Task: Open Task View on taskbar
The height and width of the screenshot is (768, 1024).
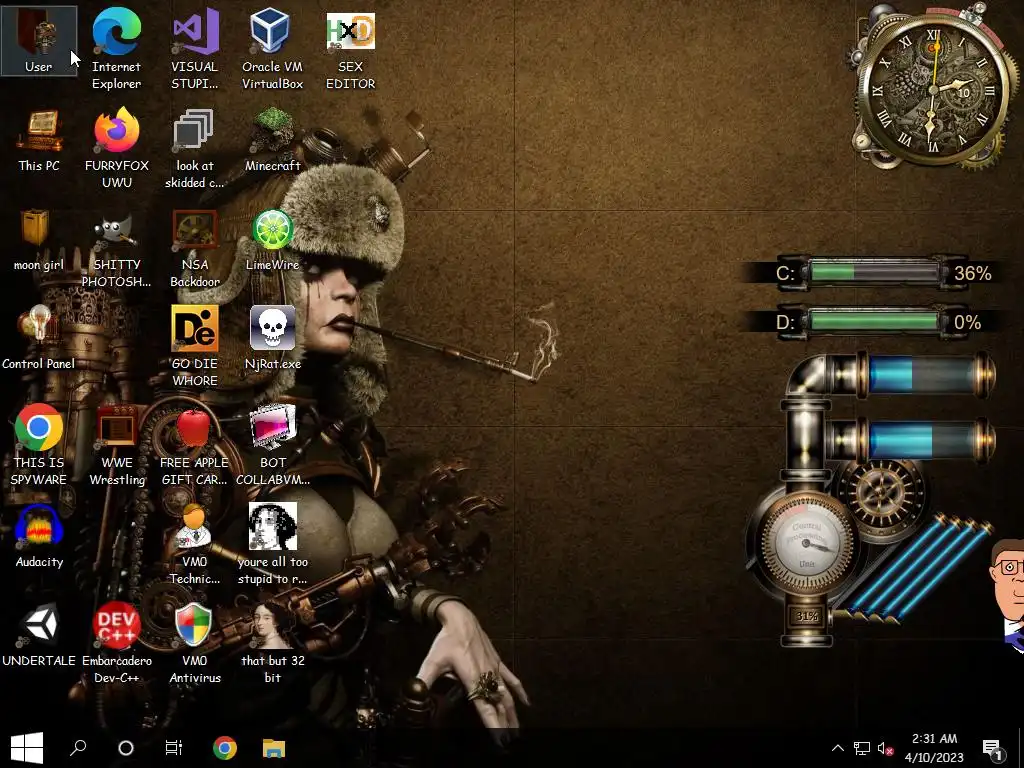Action: click(174, 748)
